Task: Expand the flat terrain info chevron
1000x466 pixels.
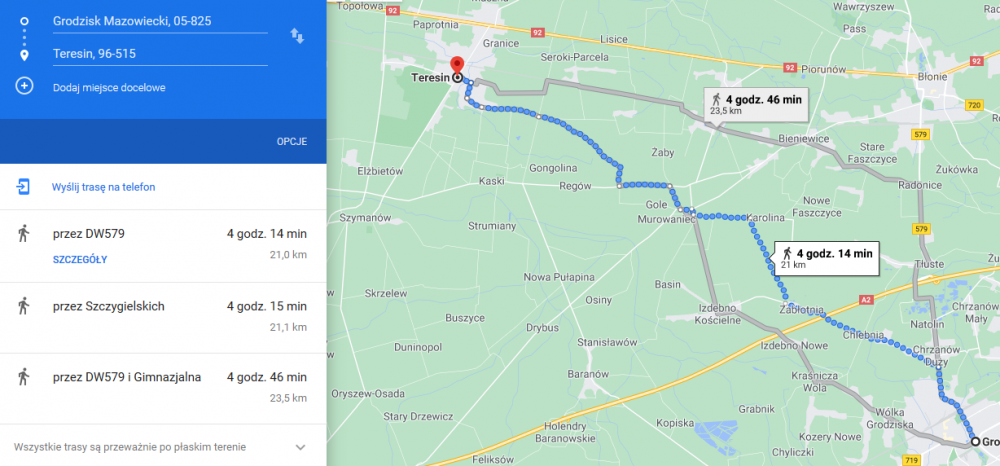Action: (300, 447)
